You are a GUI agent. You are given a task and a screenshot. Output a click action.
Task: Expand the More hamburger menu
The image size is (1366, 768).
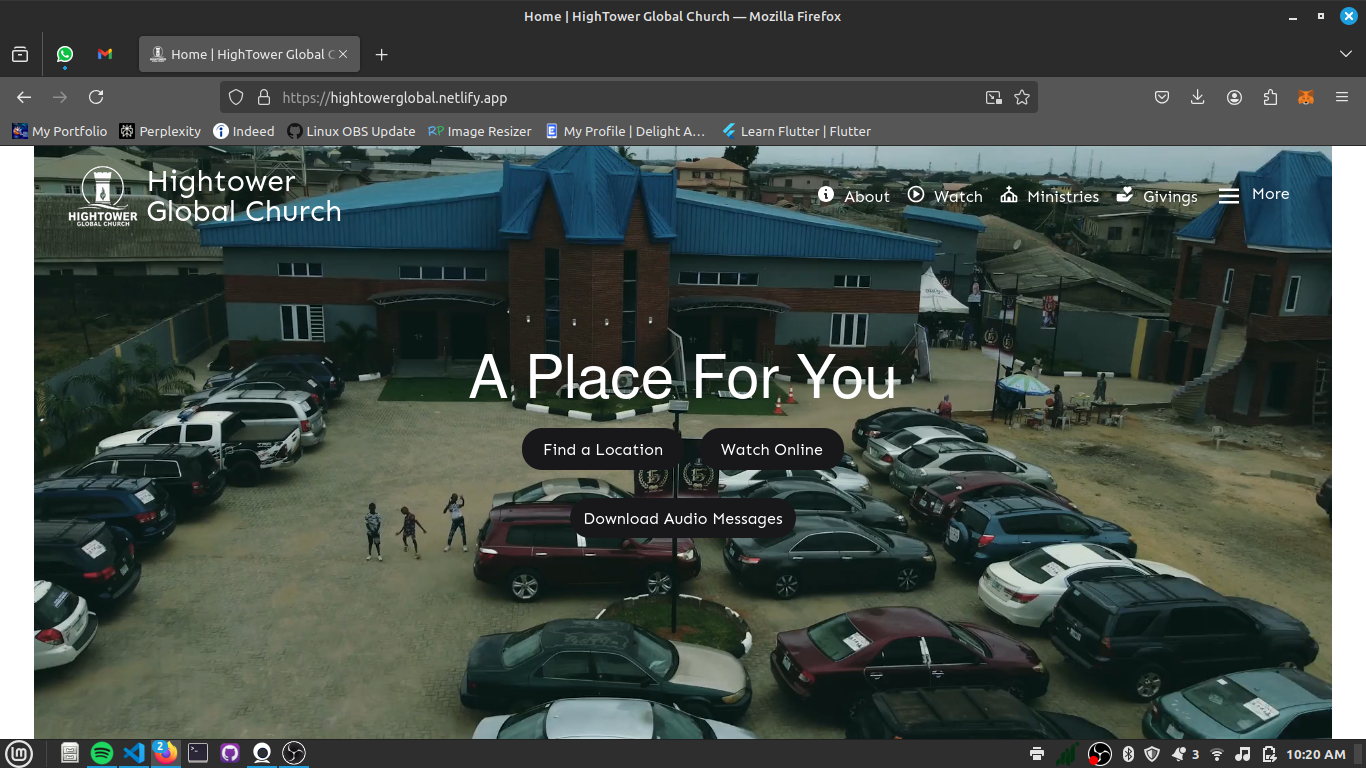pos(1253,195)
